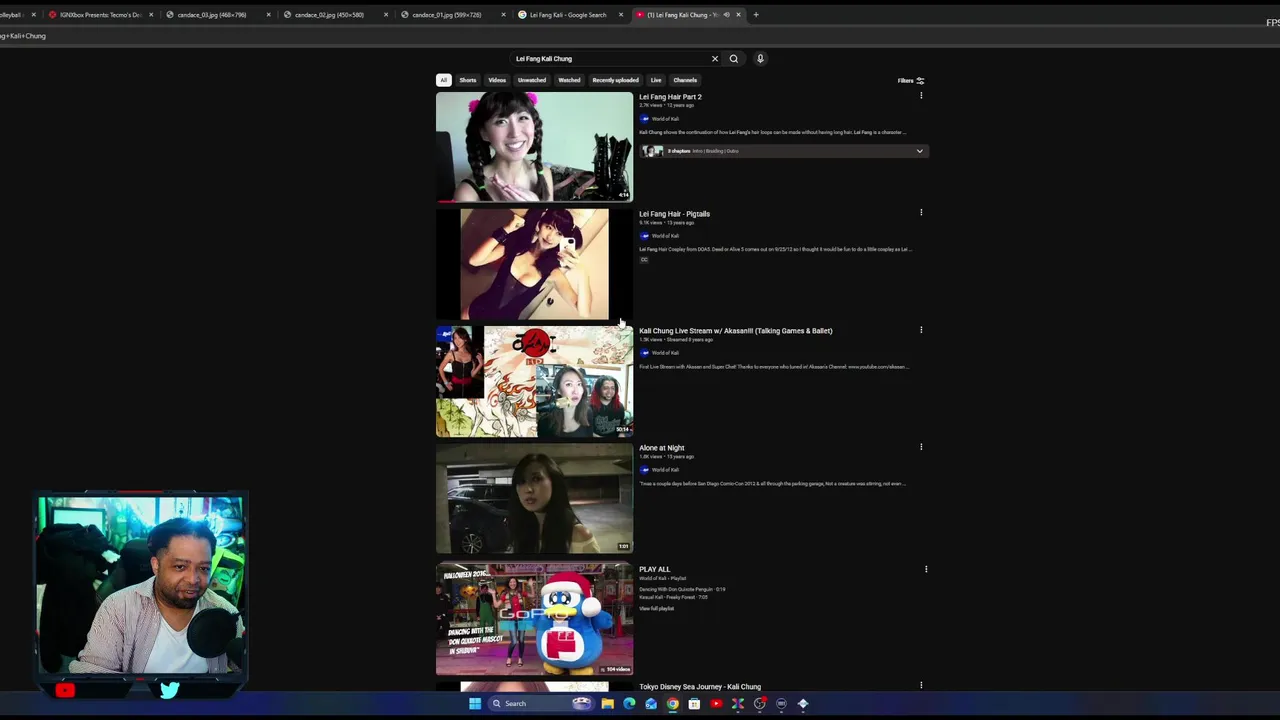Open the Lei Fang Hair - Pigtails video title

[674, 214]
